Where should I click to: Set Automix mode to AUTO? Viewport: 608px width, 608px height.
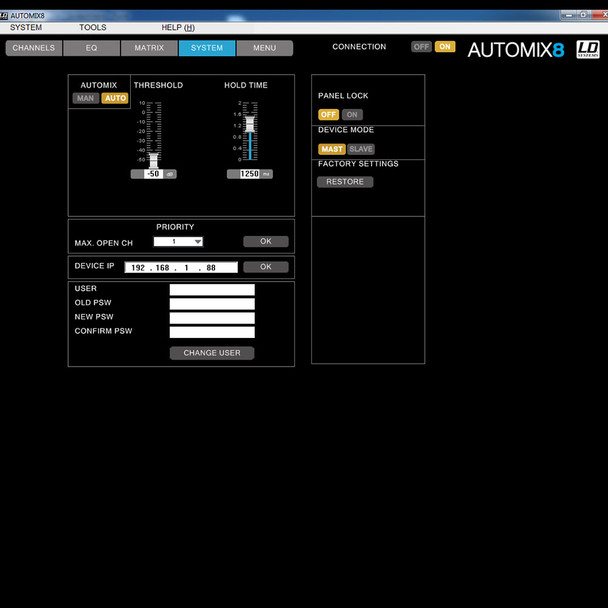(x=115, y=98)
